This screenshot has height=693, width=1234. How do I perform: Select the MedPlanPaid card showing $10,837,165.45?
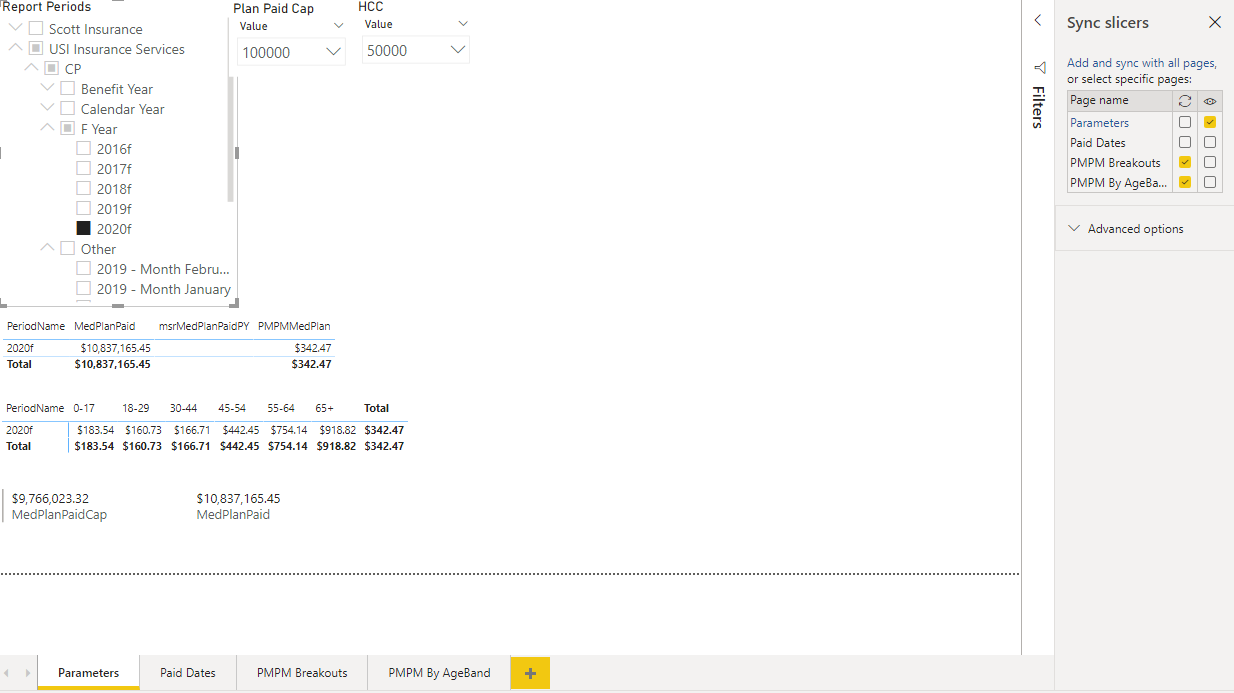[238, 506]
